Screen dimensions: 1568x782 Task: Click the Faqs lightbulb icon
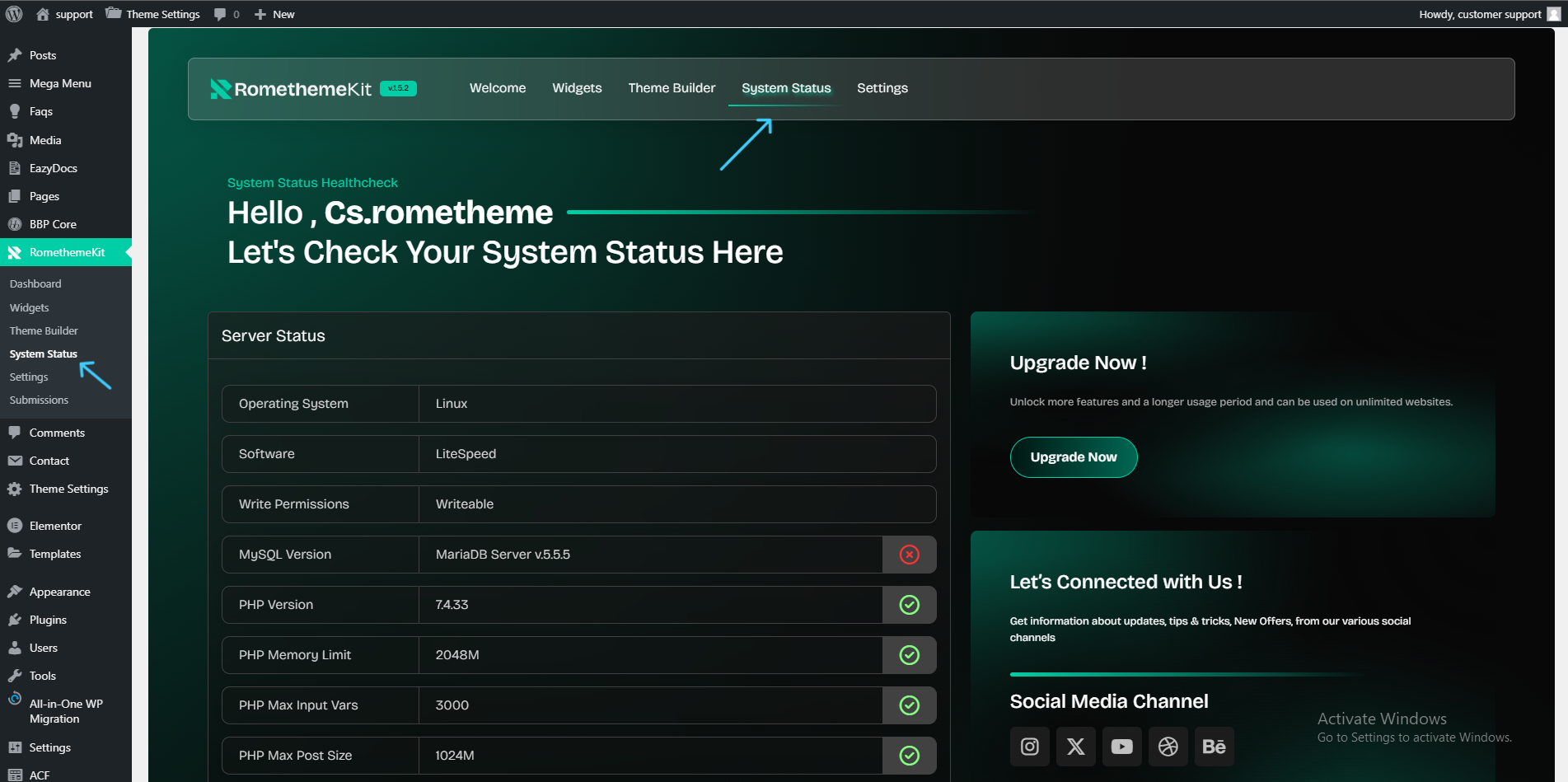pos(15,111)
